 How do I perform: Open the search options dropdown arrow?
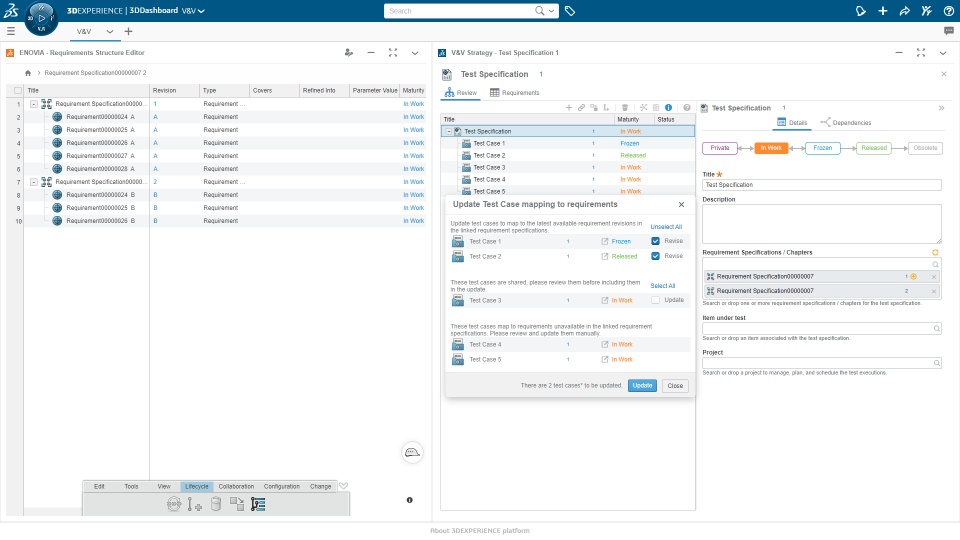tap(552, 10)
